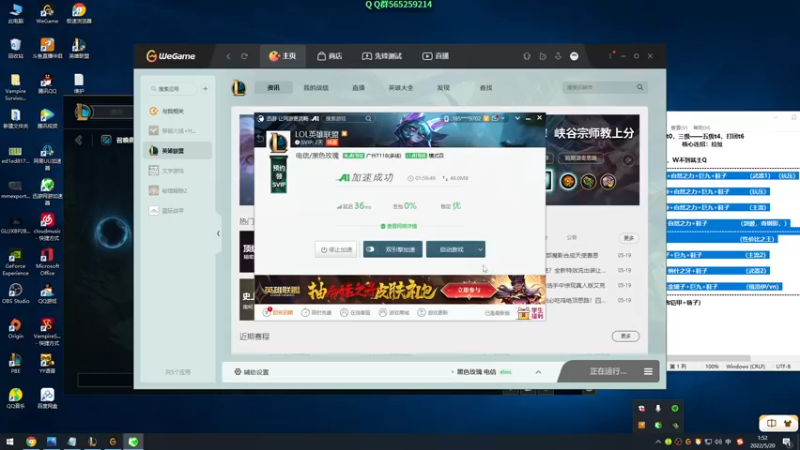Click the summoner search field in WeGame
This screenshot has width=800, height=450.
coord(598,87)
